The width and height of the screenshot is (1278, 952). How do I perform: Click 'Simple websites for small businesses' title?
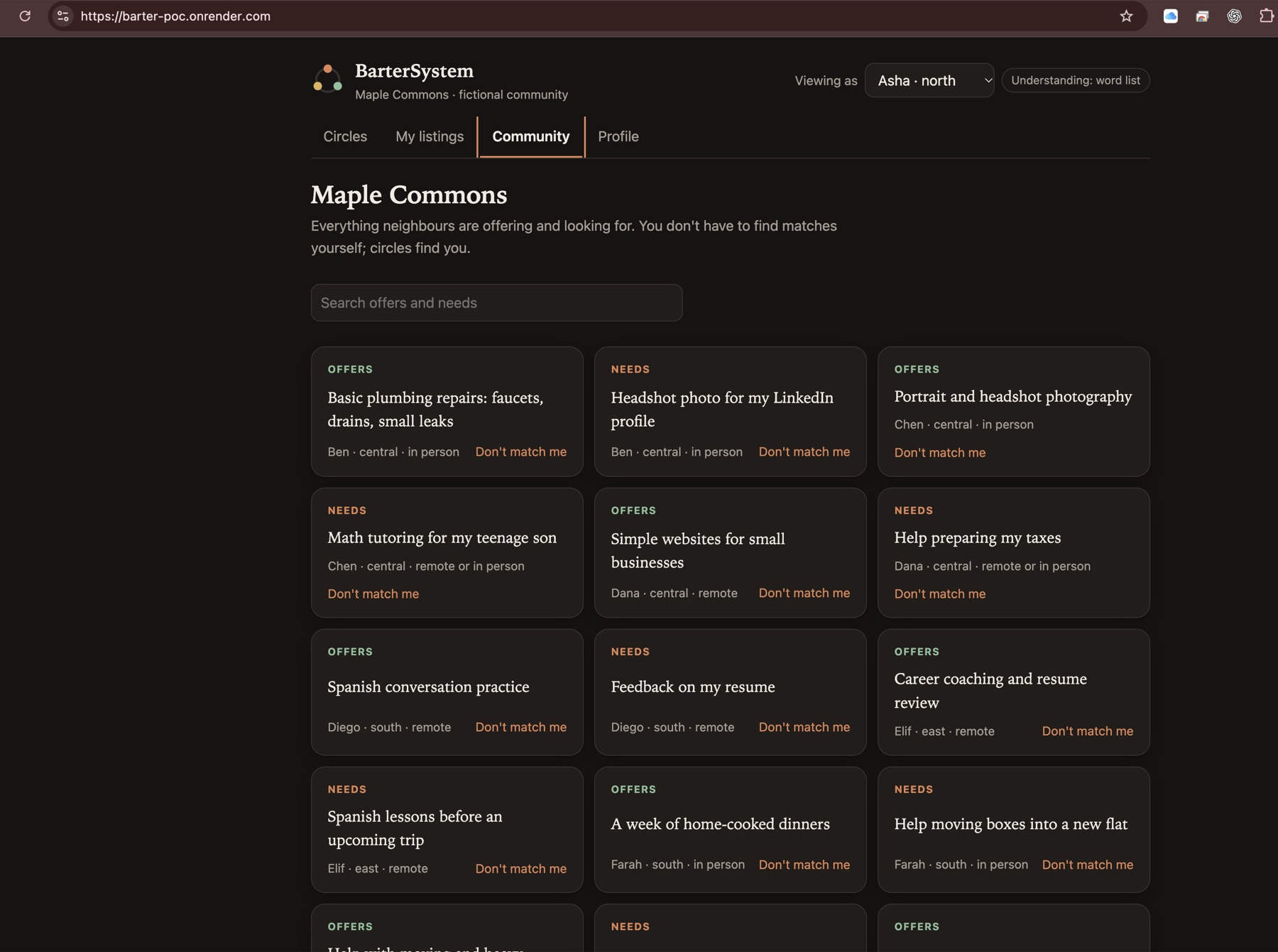[x=698, y=550]
